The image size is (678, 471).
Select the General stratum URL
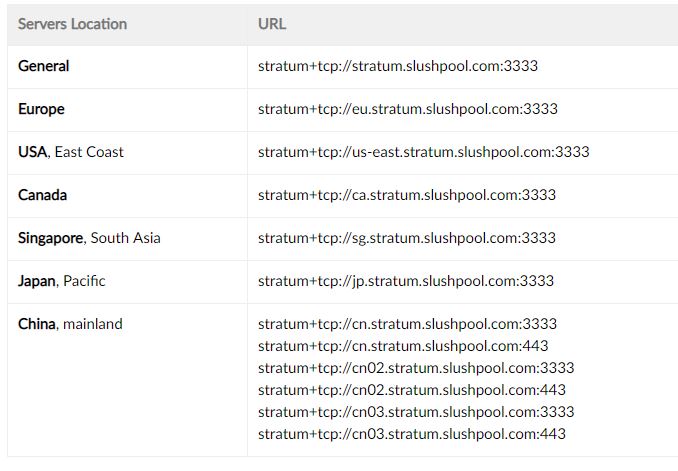click(x=398, y=66)
